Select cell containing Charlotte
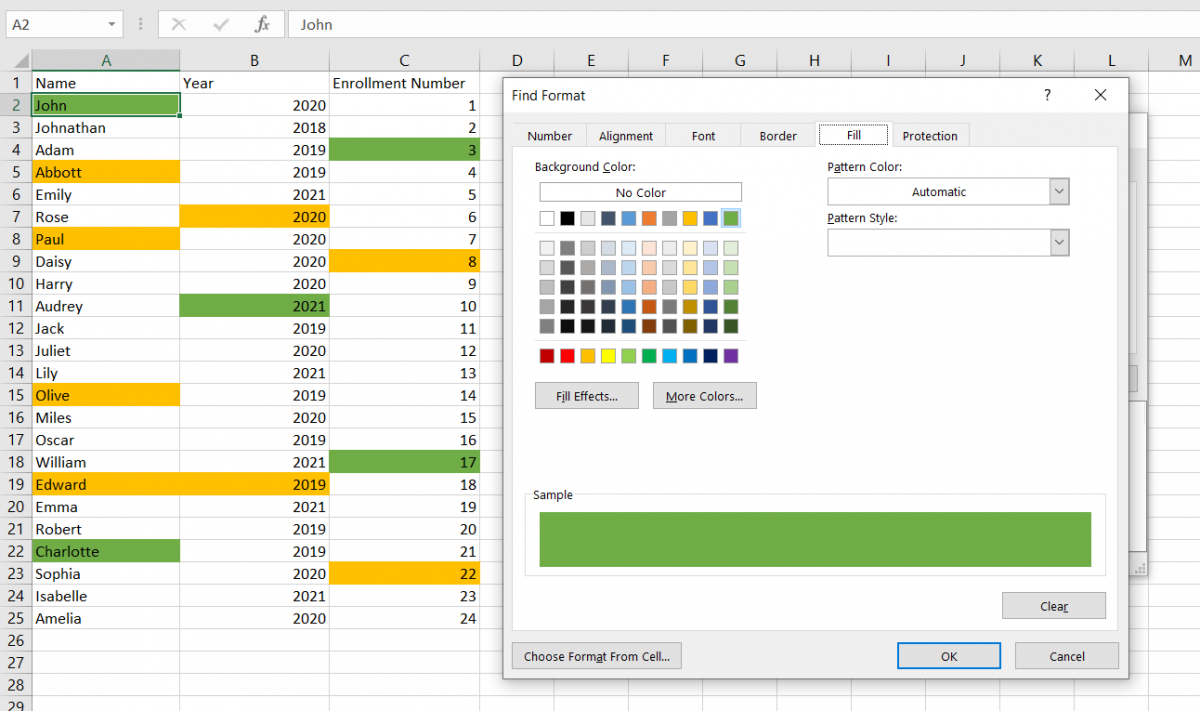The image size is (1200, 711). click(x=105, y=552)
